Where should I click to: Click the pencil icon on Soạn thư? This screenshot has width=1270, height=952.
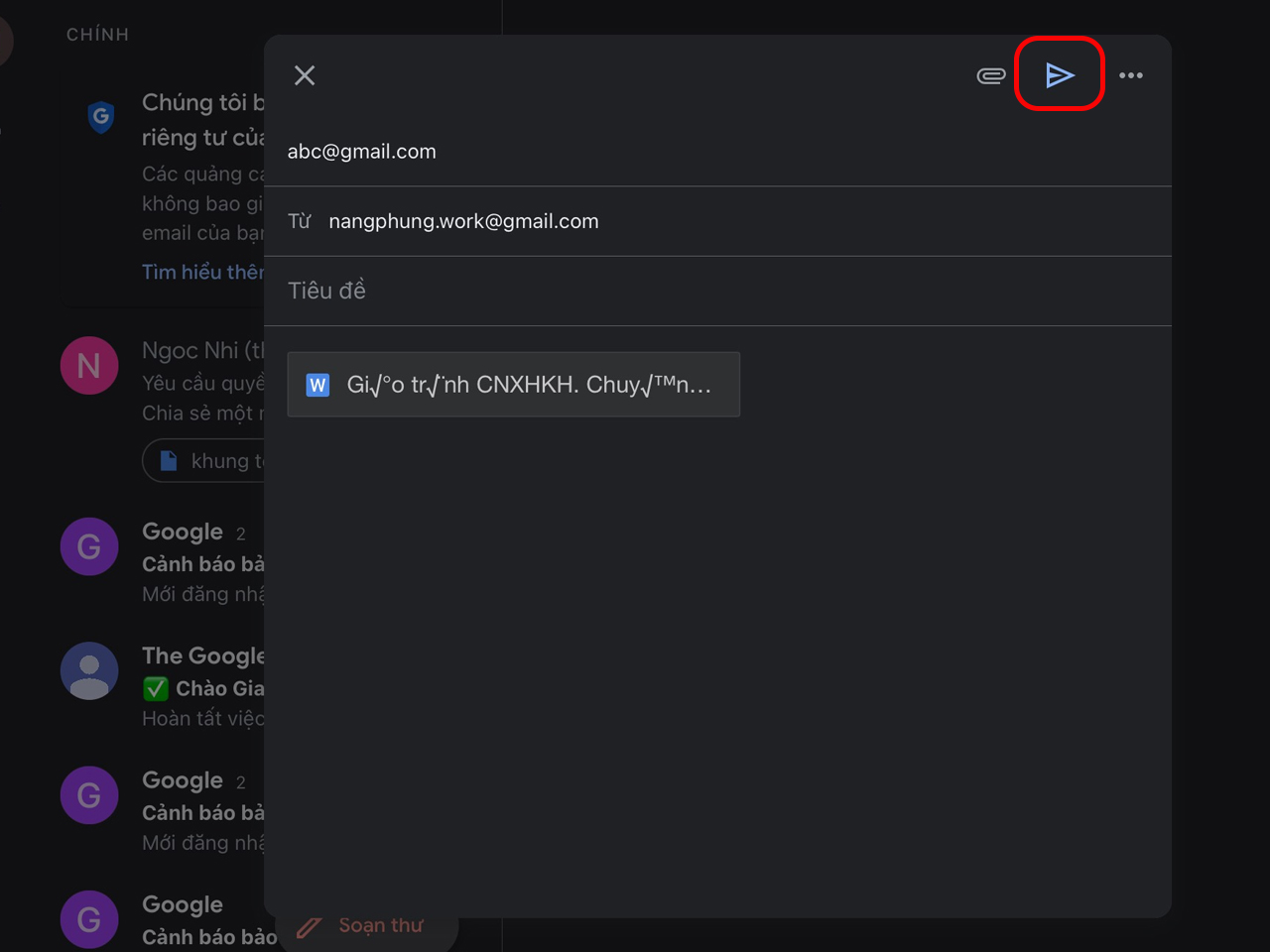[310, 927]
